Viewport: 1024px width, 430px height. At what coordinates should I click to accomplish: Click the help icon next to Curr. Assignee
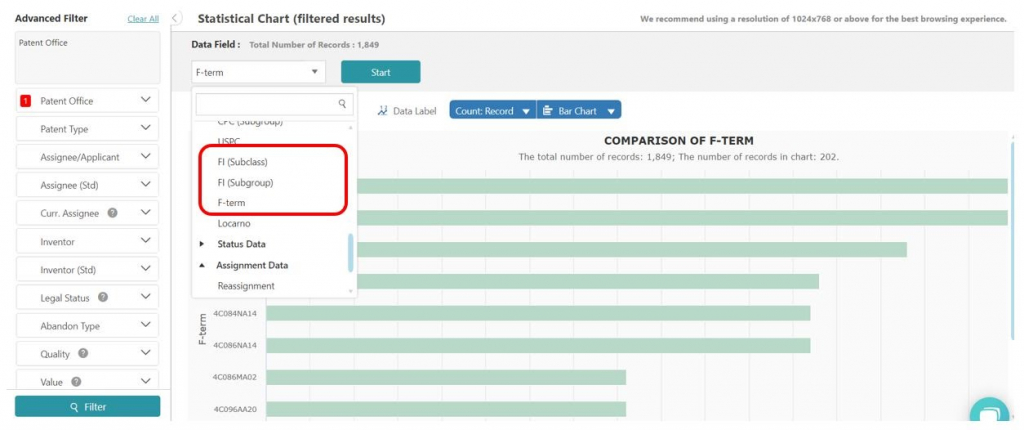pyautogui.click(x=112, y=212)
